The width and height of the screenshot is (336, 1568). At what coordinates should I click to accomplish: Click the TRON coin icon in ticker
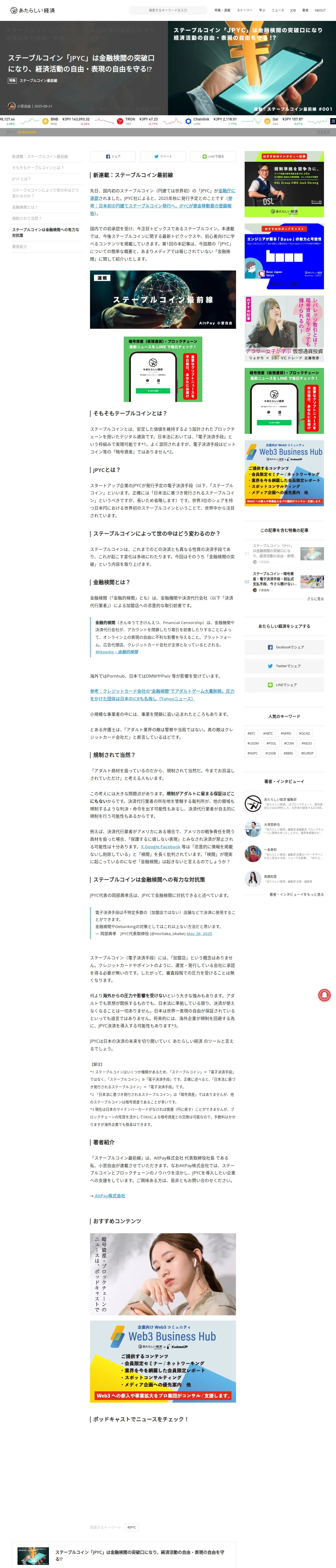pos(120,121)
